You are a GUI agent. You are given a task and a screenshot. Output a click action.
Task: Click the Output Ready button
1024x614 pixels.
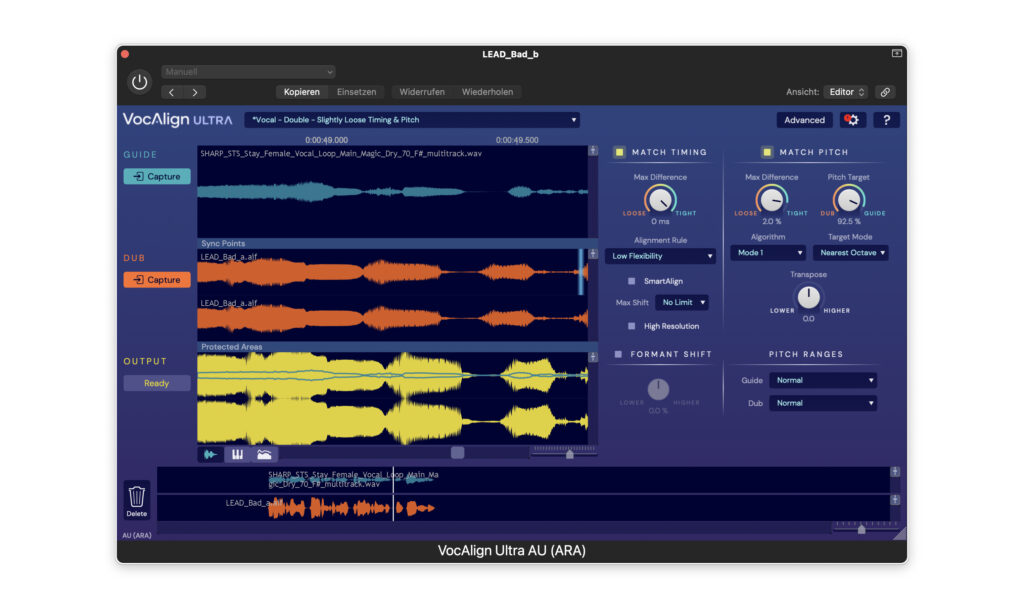point(157,383)
